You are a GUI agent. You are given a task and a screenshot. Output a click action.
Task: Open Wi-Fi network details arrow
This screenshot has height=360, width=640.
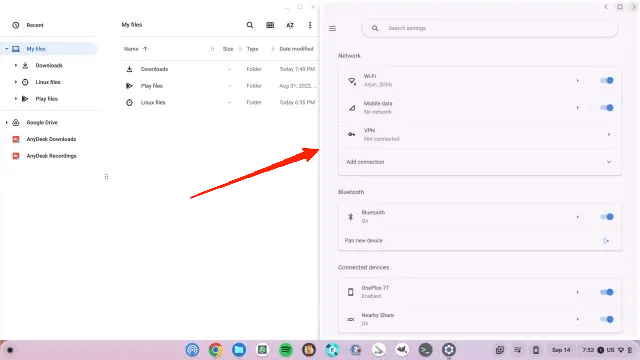pos(578,80)
